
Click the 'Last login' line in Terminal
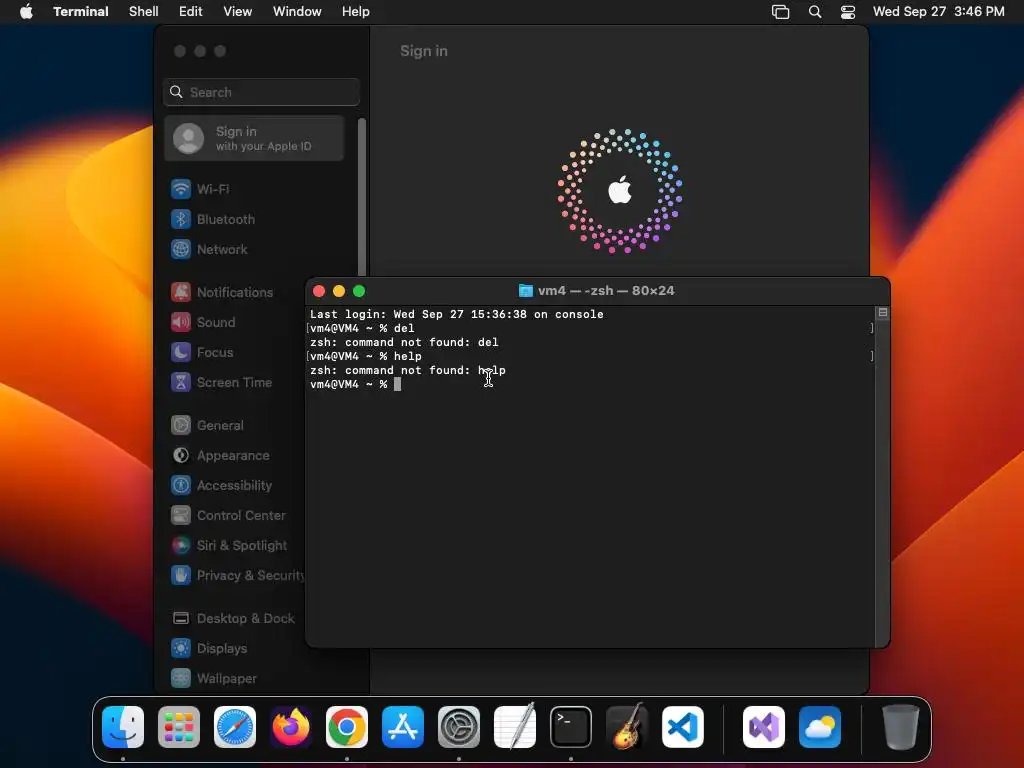[456, 314]
